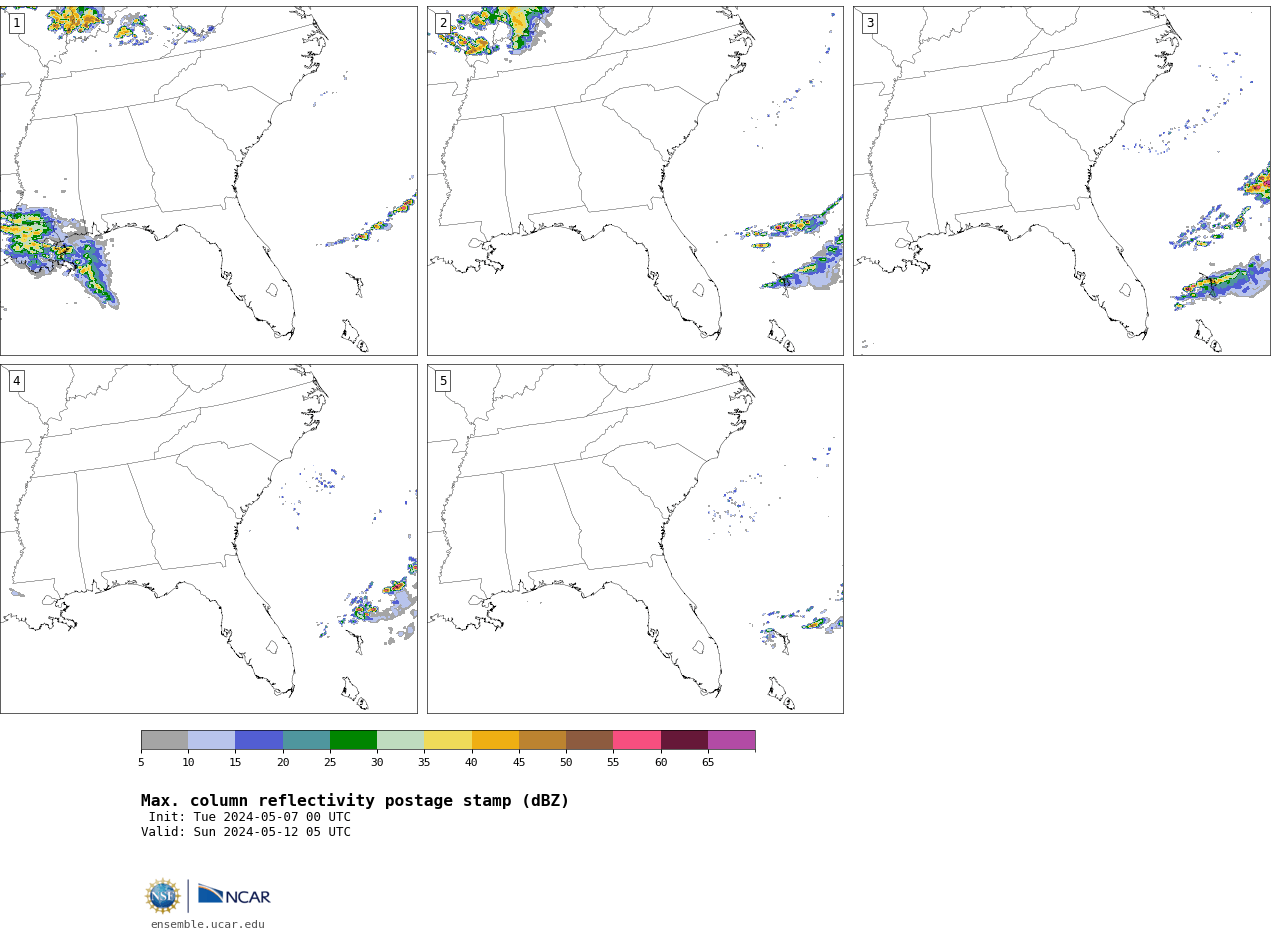
Task: Click the colorbar tick label 5
Action: click(x=141, y=762)
